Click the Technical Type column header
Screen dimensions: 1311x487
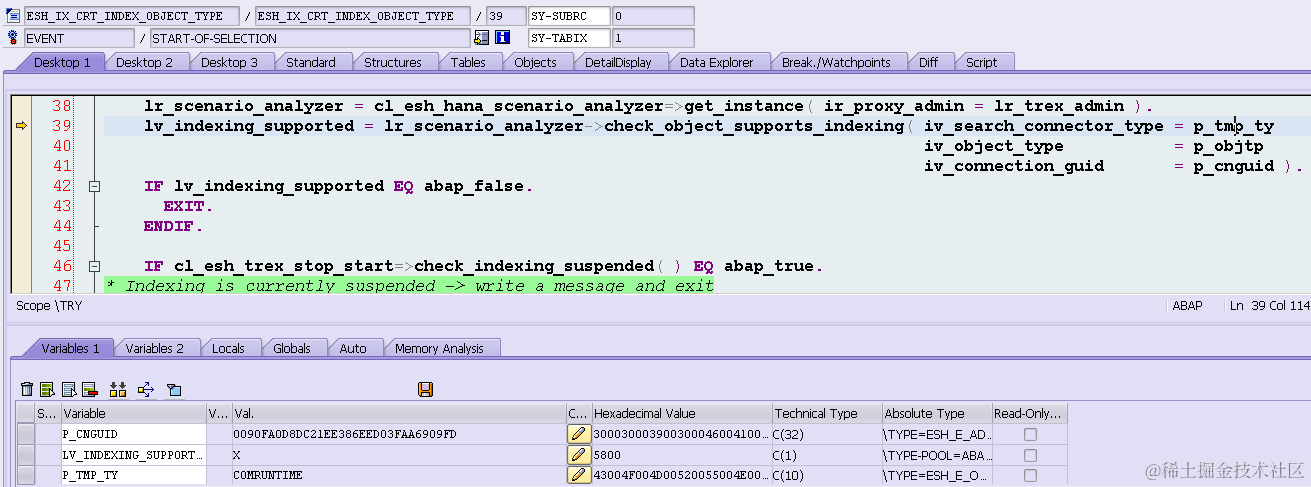tap(827, 413)
